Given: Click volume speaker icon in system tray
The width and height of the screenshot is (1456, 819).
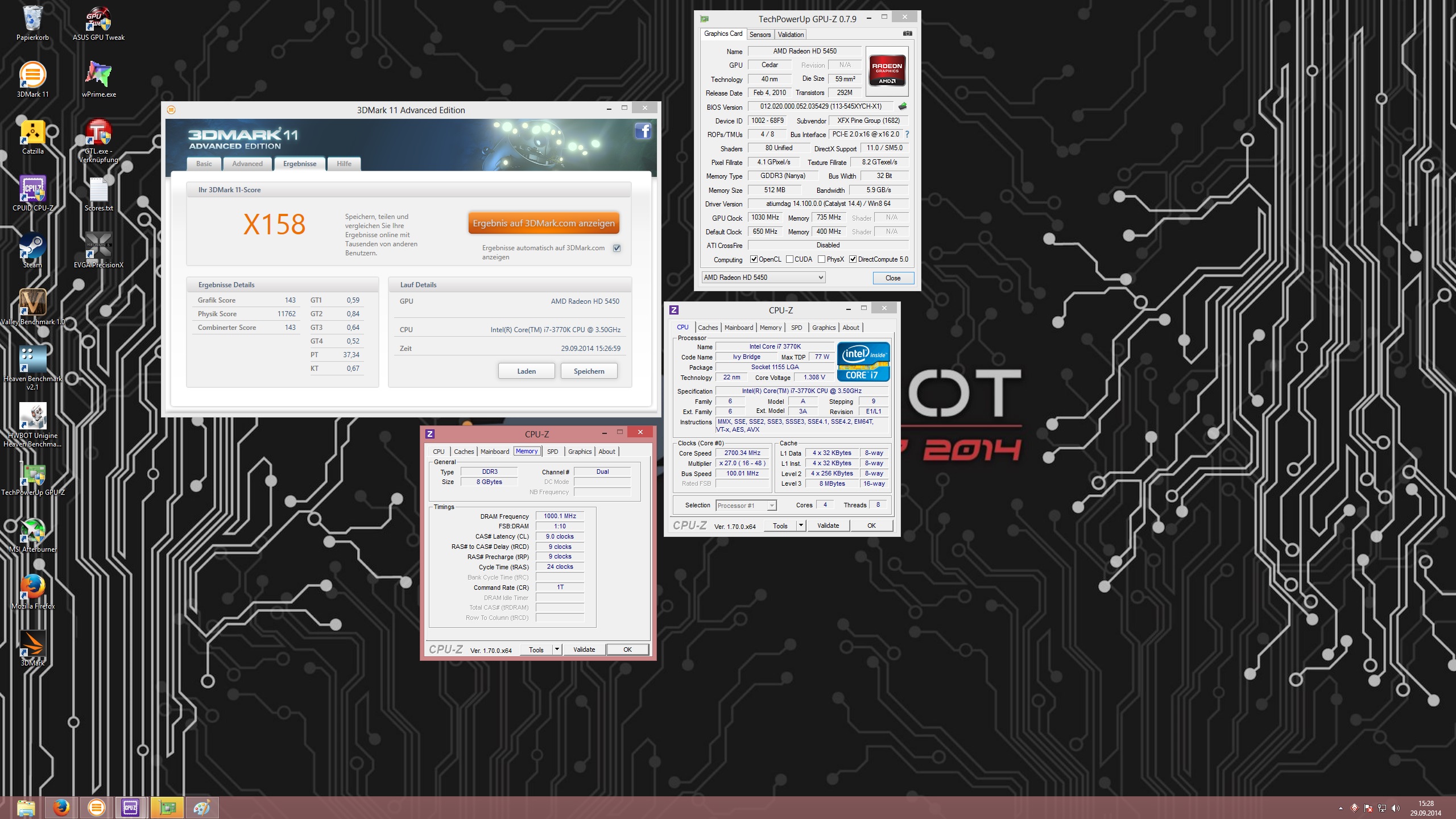Looking at the screenshot, I should click(x=1395, y=808).
